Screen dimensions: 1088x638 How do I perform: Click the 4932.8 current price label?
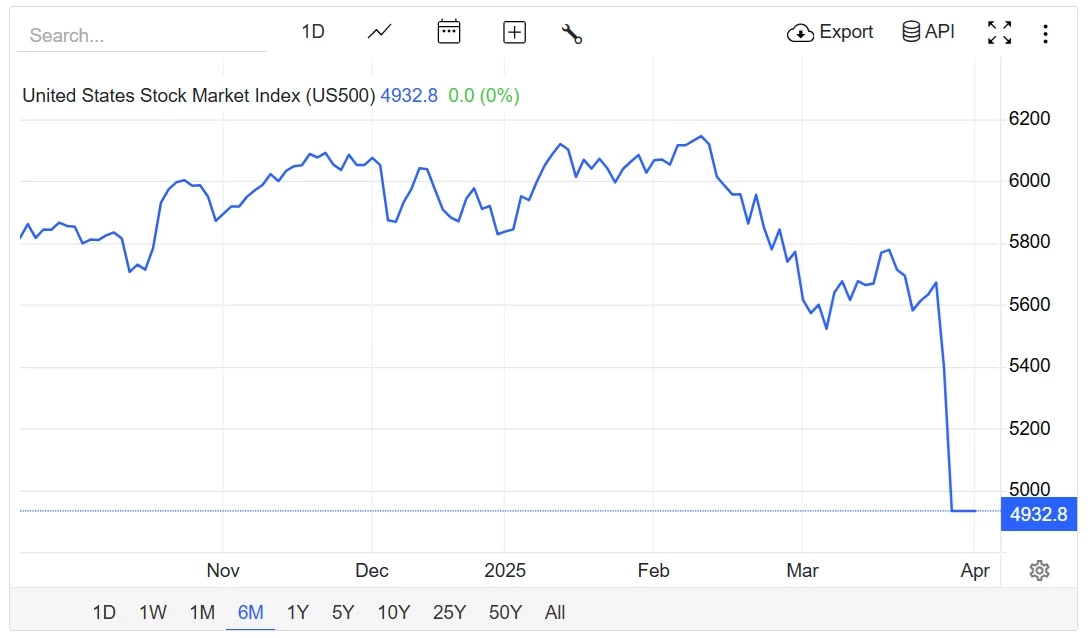1039,515
